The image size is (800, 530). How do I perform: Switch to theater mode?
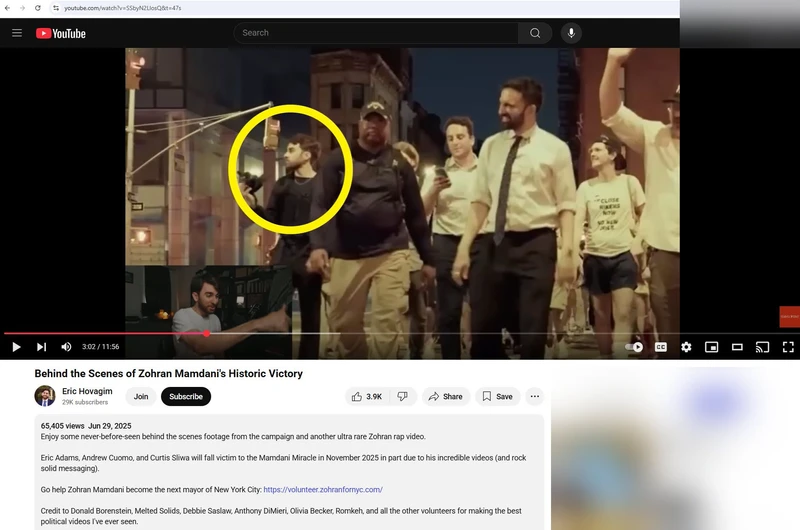737,347
